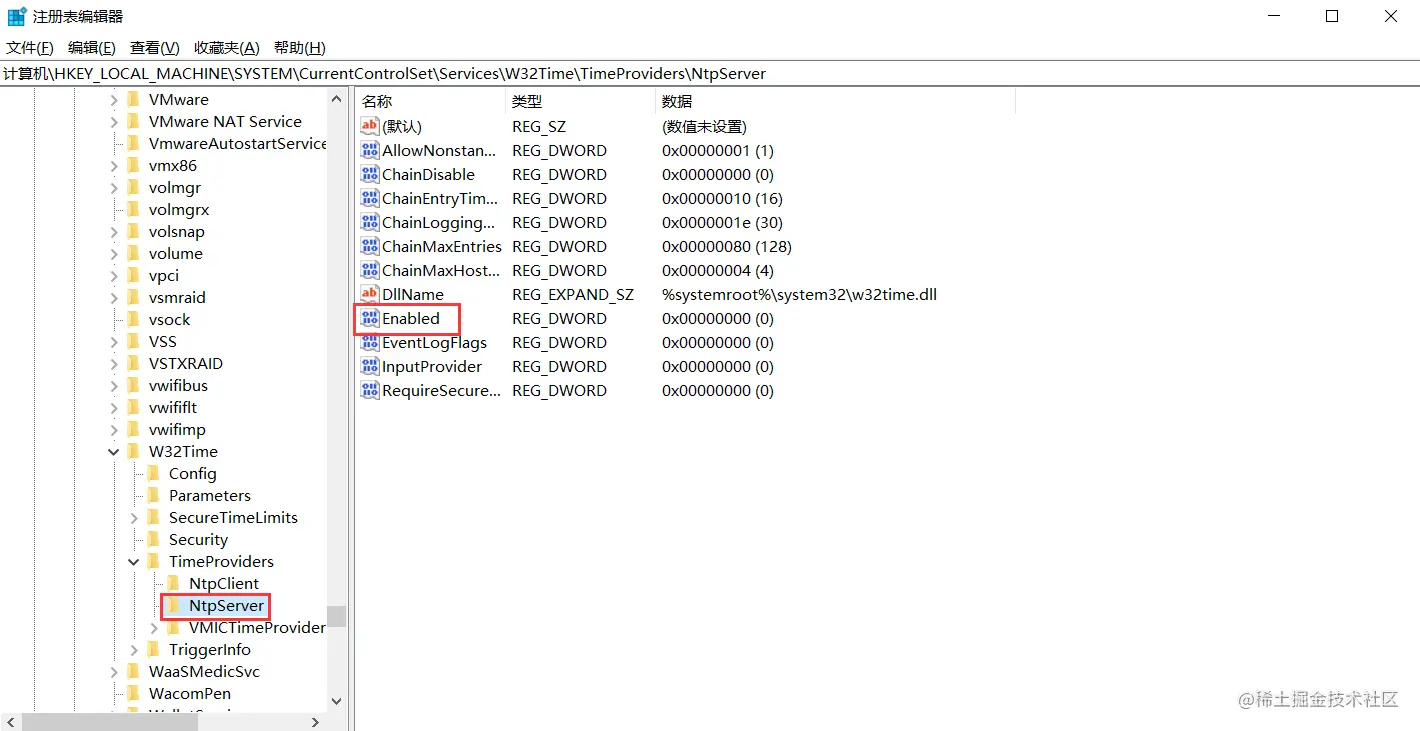Click the folder icon of Security key
Screen dimensions: 1420x731
coord(154,540)
